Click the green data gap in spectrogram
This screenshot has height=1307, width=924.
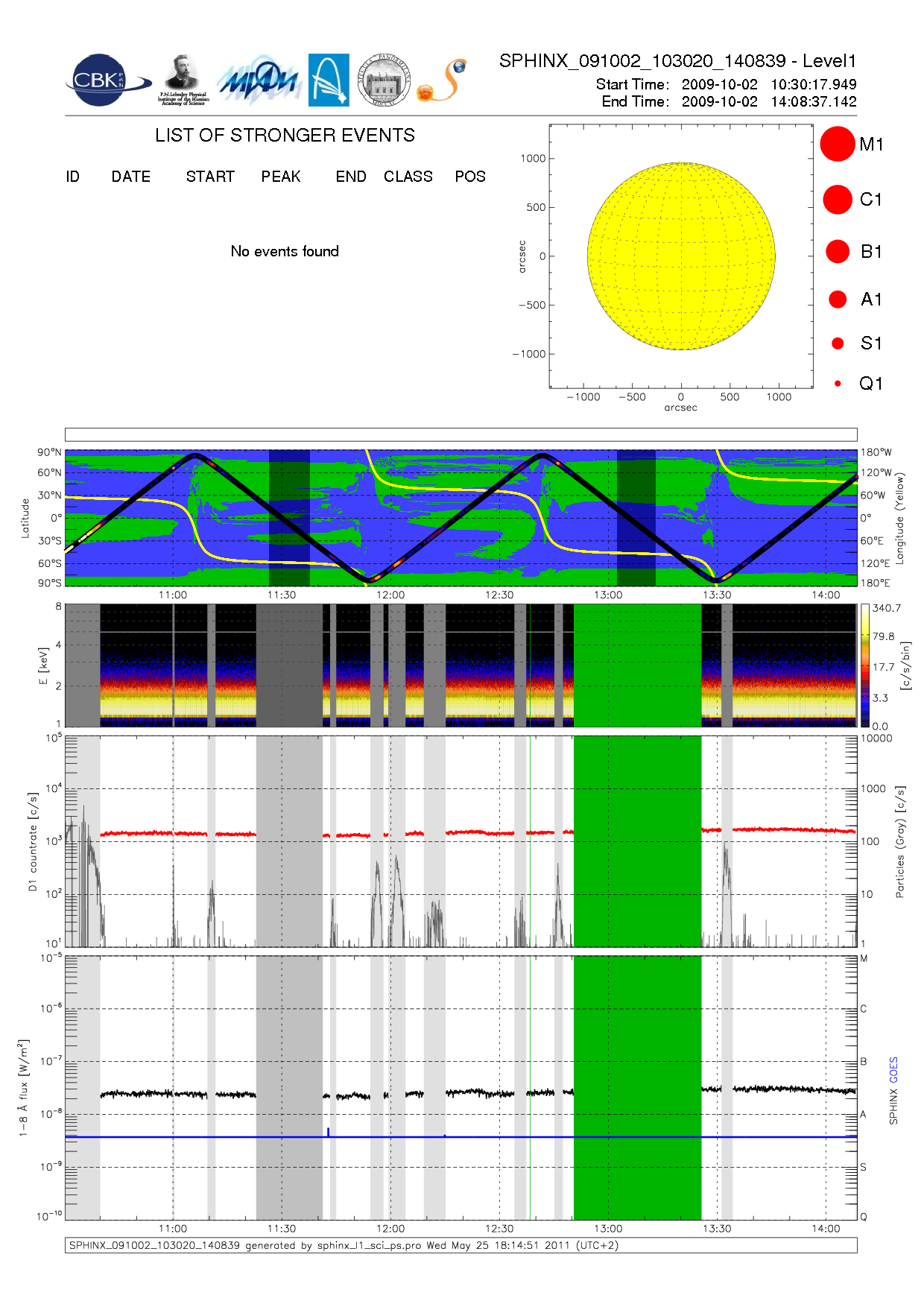[x=637, y=665]
